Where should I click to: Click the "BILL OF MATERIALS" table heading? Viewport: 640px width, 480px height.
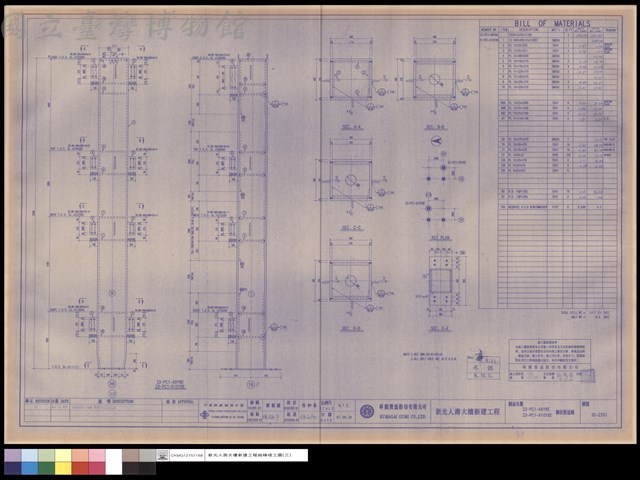[552, 24]
